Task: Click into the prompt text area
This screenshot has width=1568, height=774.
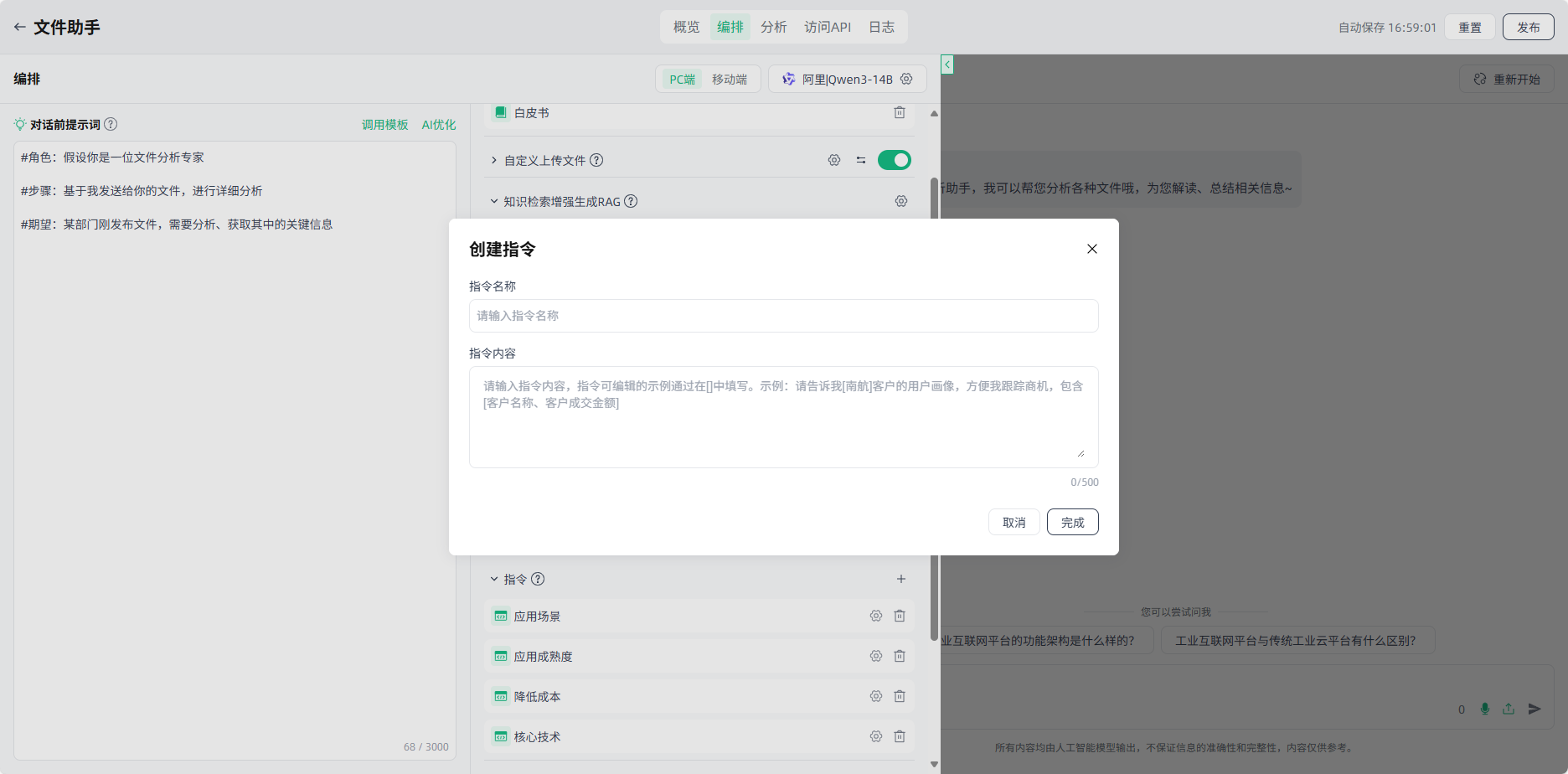Action: (x=235, y=451)
